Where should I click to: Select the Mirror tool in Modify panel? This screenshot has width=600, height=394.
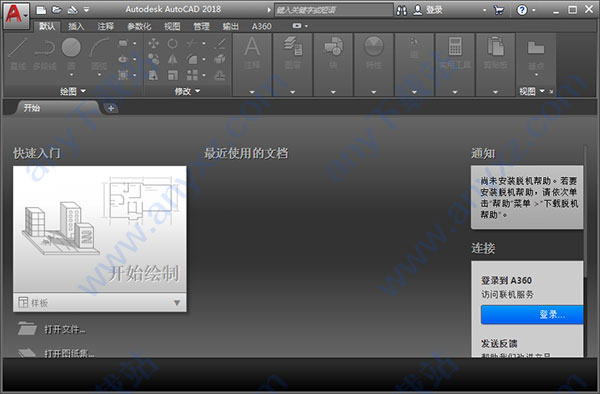coord(173,59)
